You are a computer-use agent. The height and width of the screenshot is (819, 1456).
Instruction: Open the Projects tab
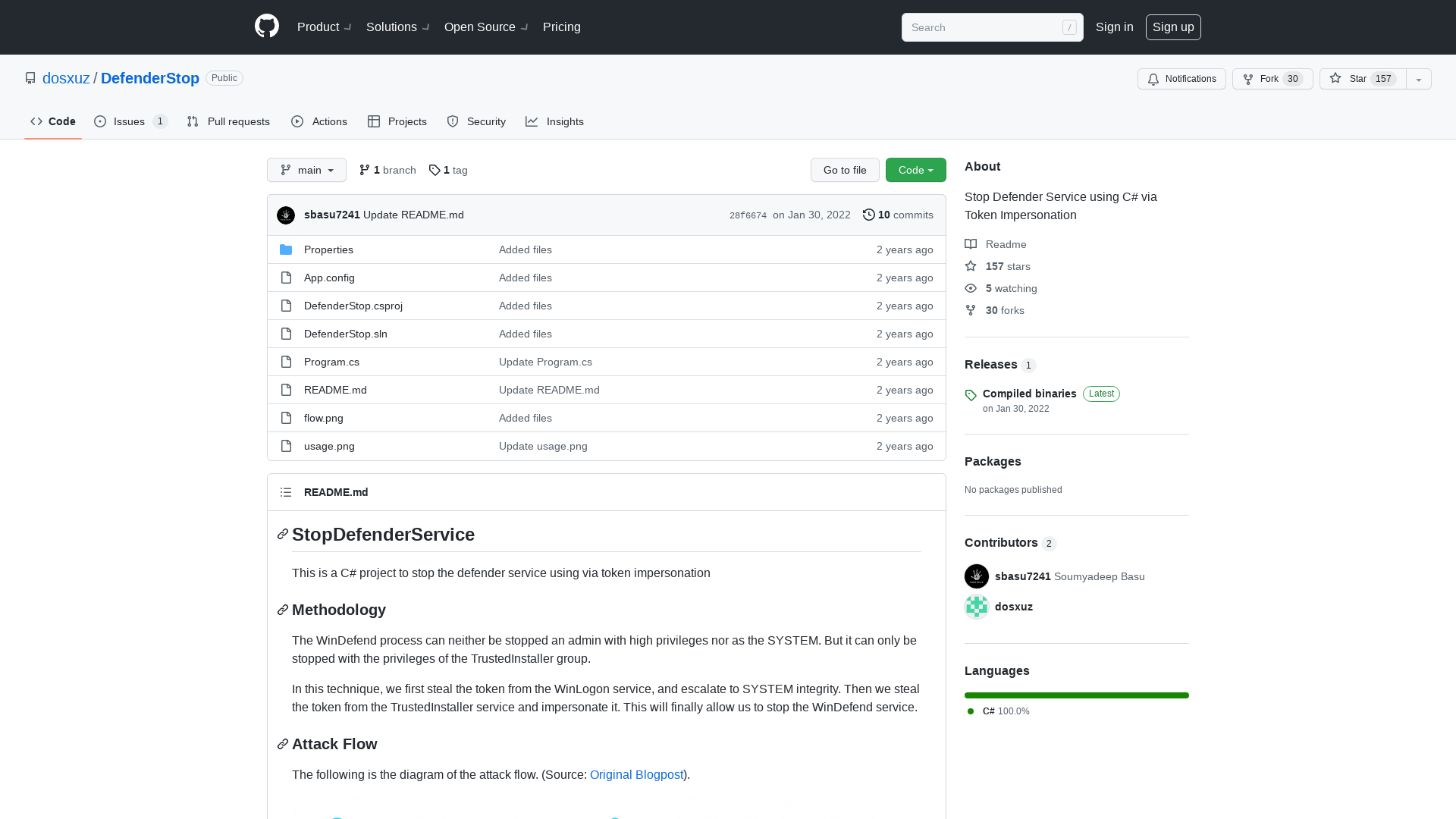coord(397,121)
